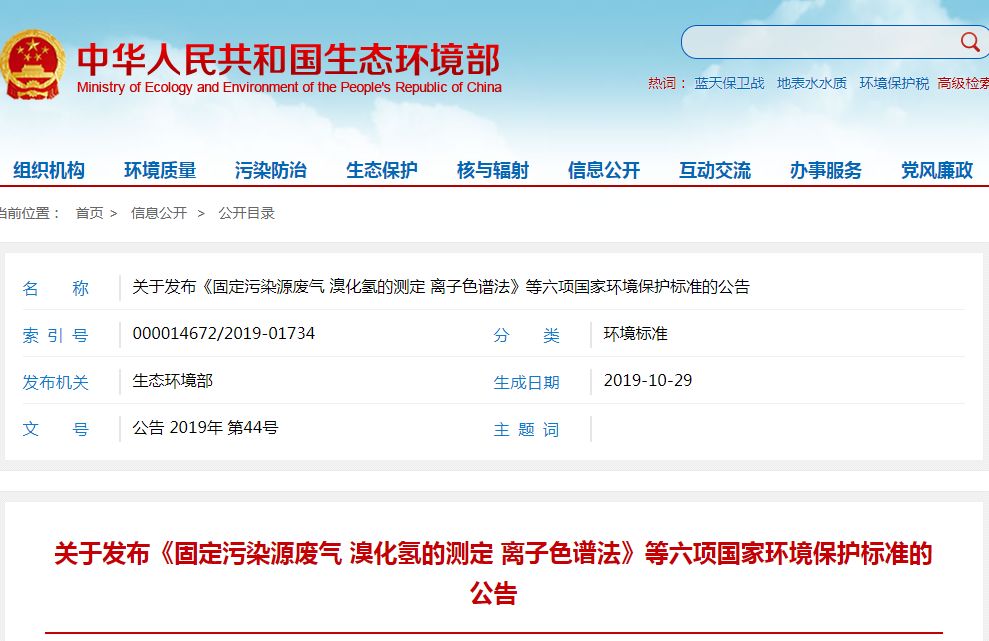989x641 pixels.
Task: Open the 组织机构 menu
Action: 49,170
